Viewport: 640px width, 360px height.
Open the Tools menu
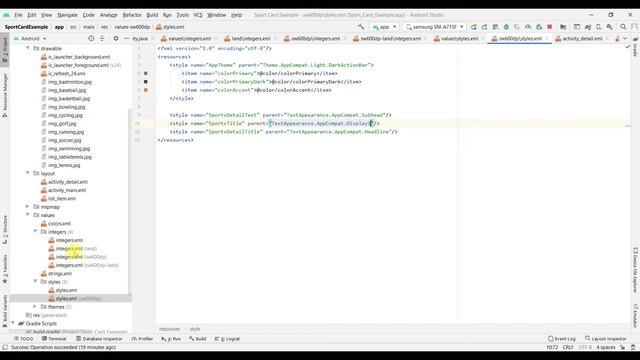pos(182,15)
